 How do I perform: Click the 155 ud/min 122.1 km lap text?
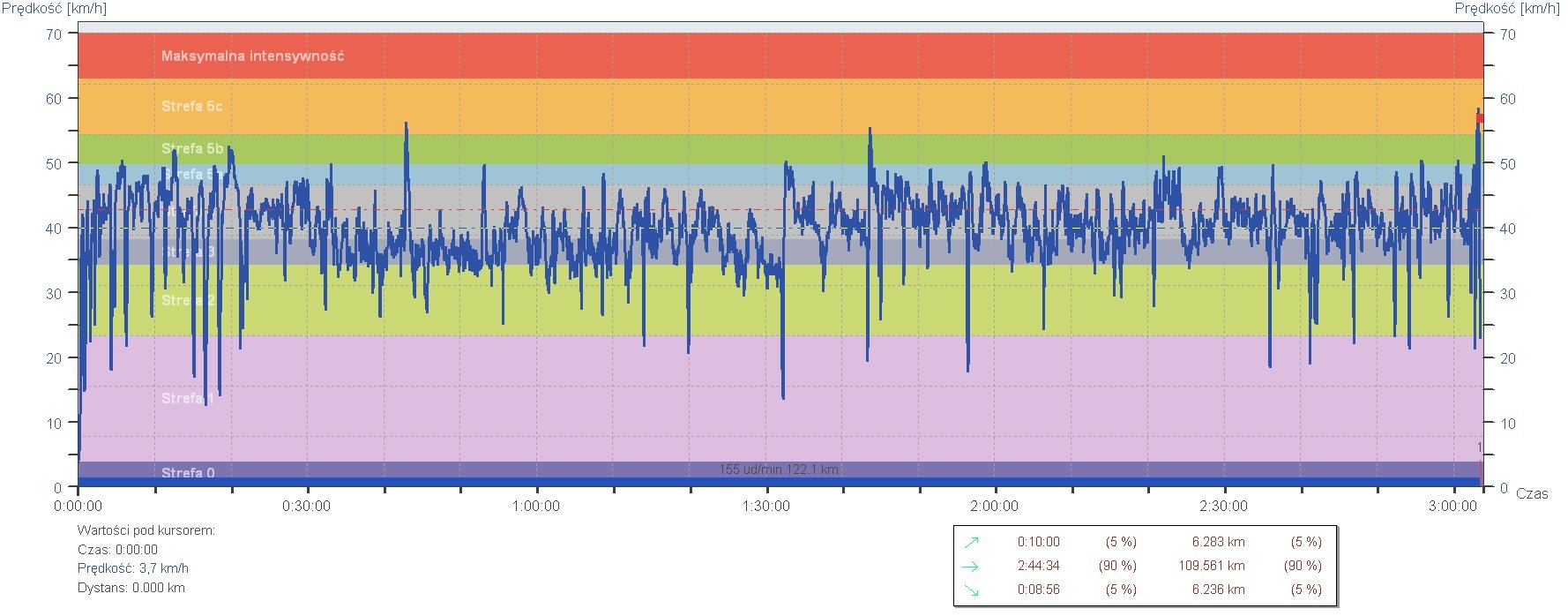(778, 470)
